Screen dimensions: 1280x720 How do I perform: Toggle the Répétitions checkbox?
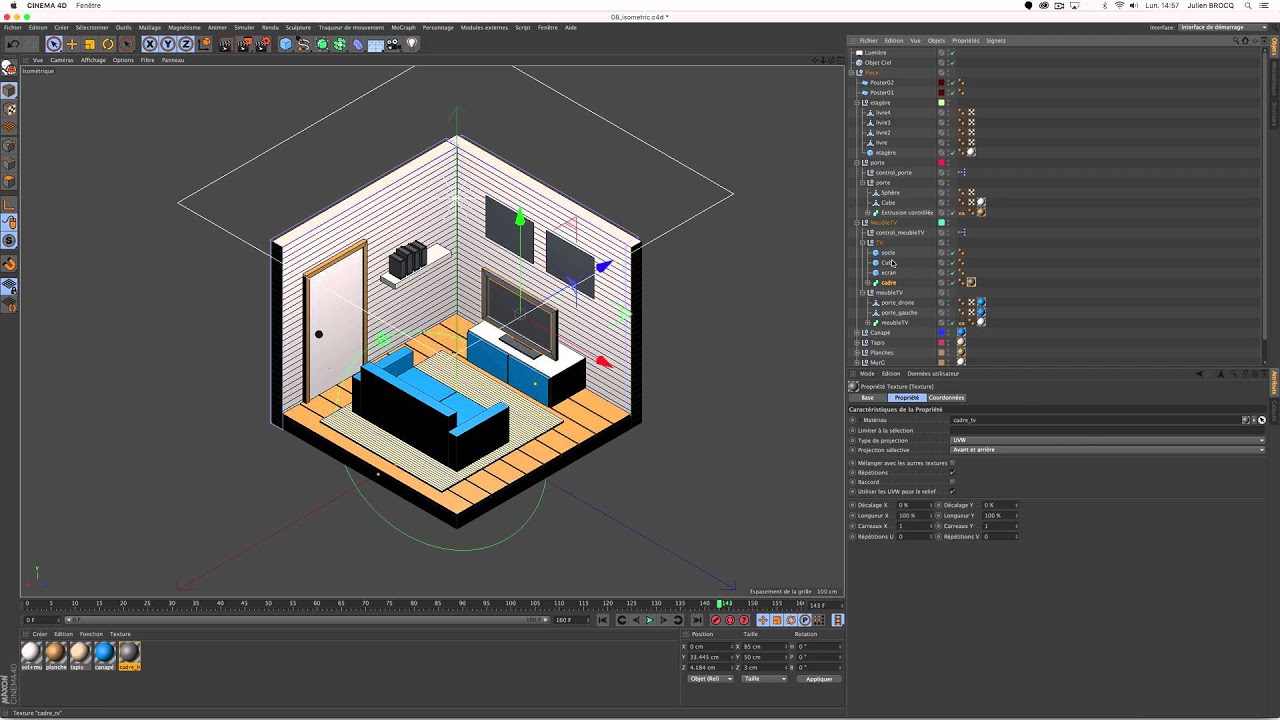pyautogui.click(x=952, y=473)
